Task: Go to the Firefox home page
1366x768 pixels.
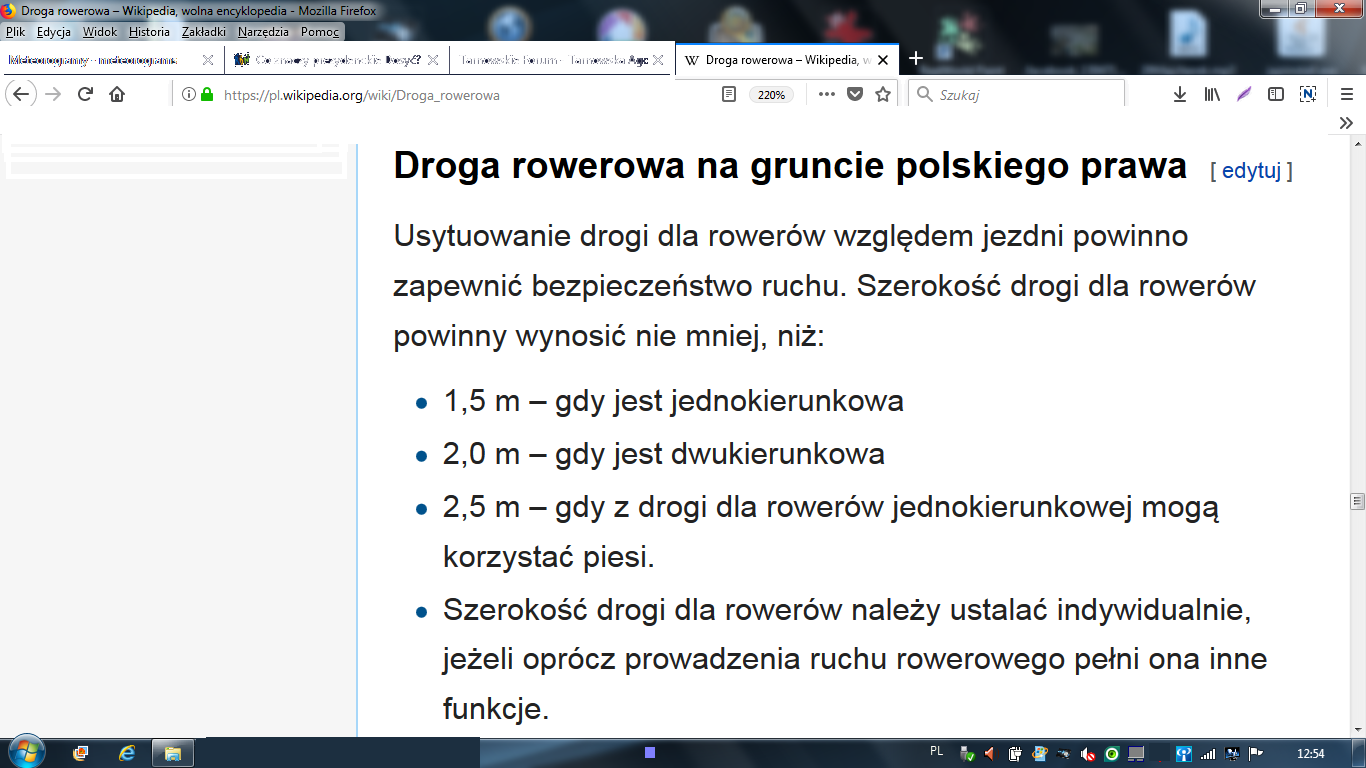Action: [117, 94]
